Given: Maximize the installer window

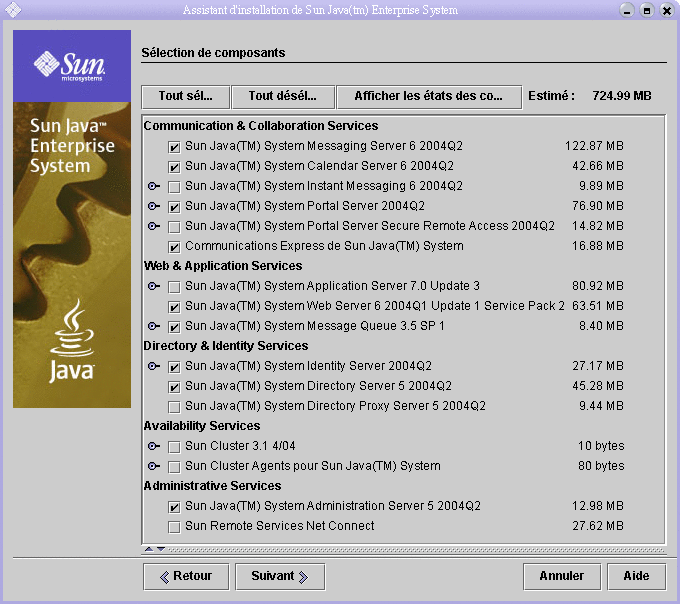Looking at the screenshot, I should [x=647, y=10].
